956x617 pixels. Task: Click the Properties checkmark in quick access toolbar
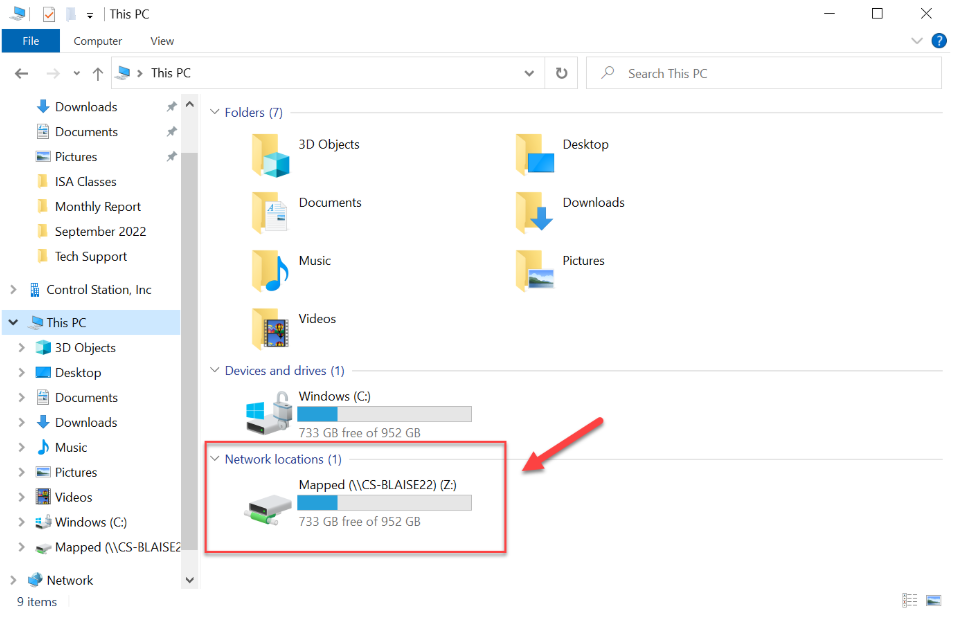[x=49, y=14]
